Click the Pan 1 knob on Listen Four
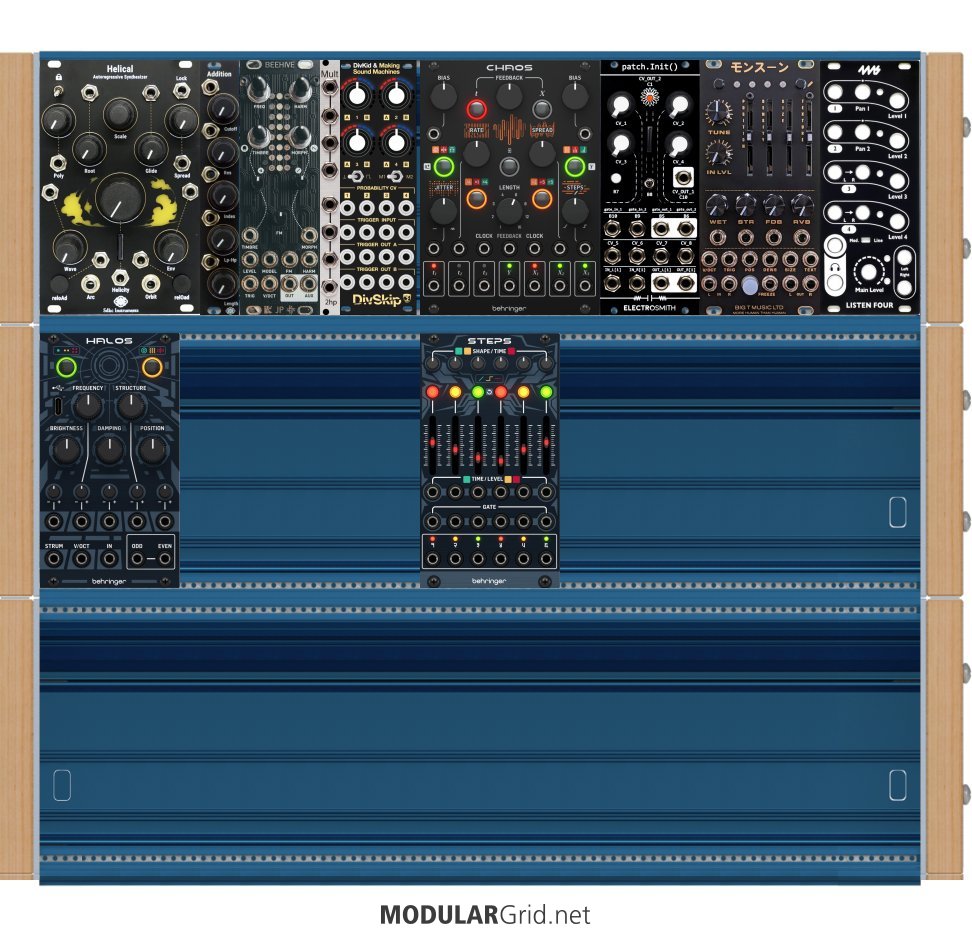The height and width of the screenshot is (936, 972). 862,92
